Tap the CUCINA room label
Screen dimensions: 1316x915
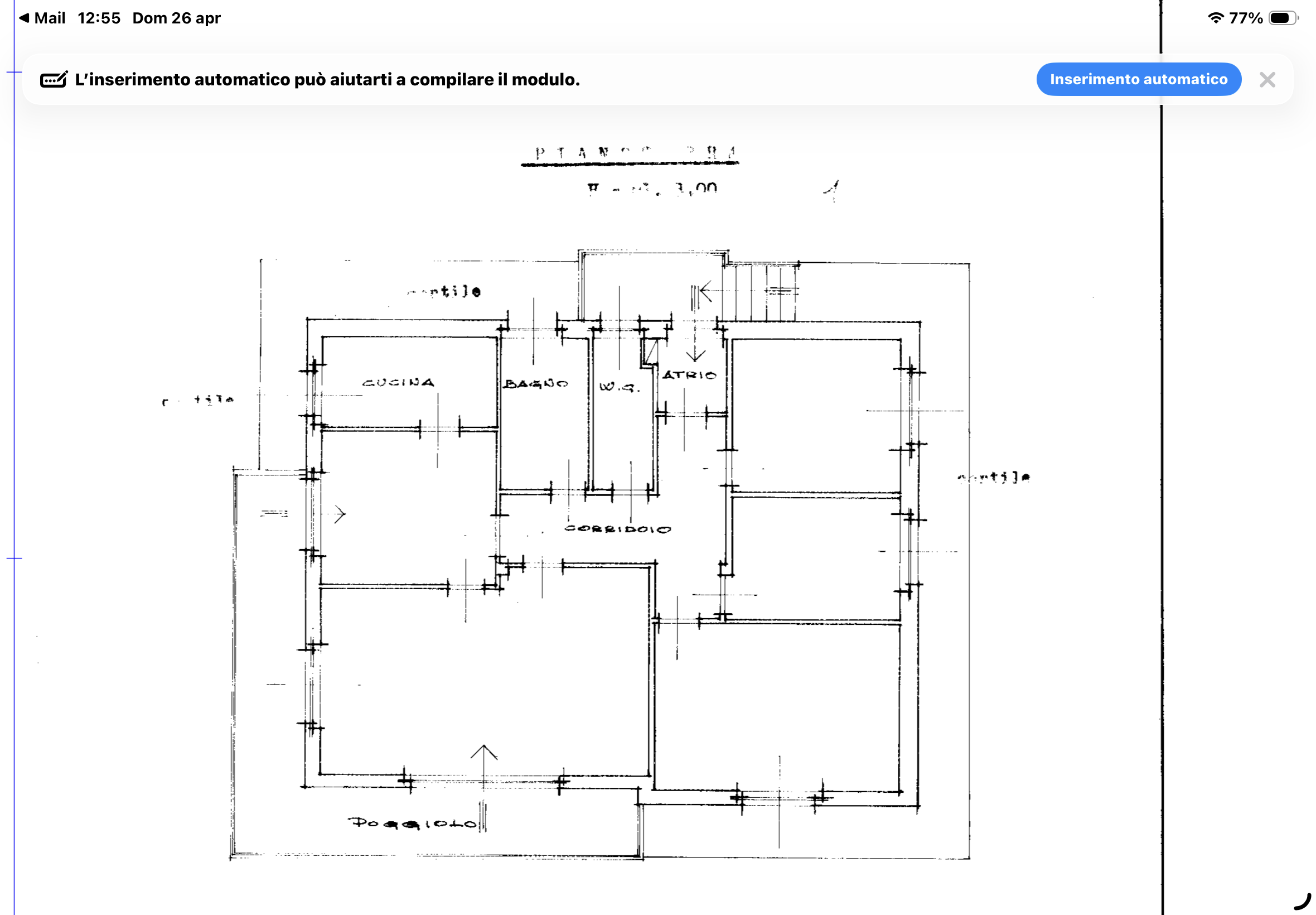[x=398, y=382]
